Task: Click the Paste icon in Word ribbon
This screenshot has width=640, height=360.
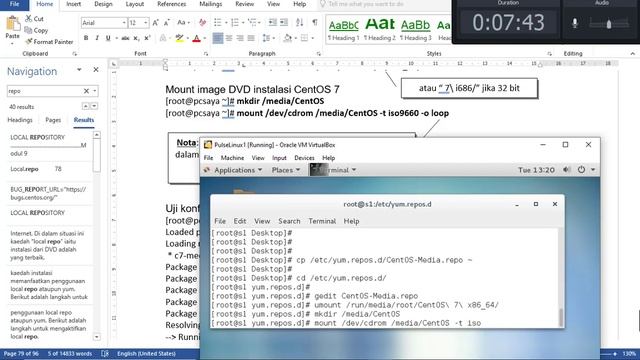Action: 13,24
